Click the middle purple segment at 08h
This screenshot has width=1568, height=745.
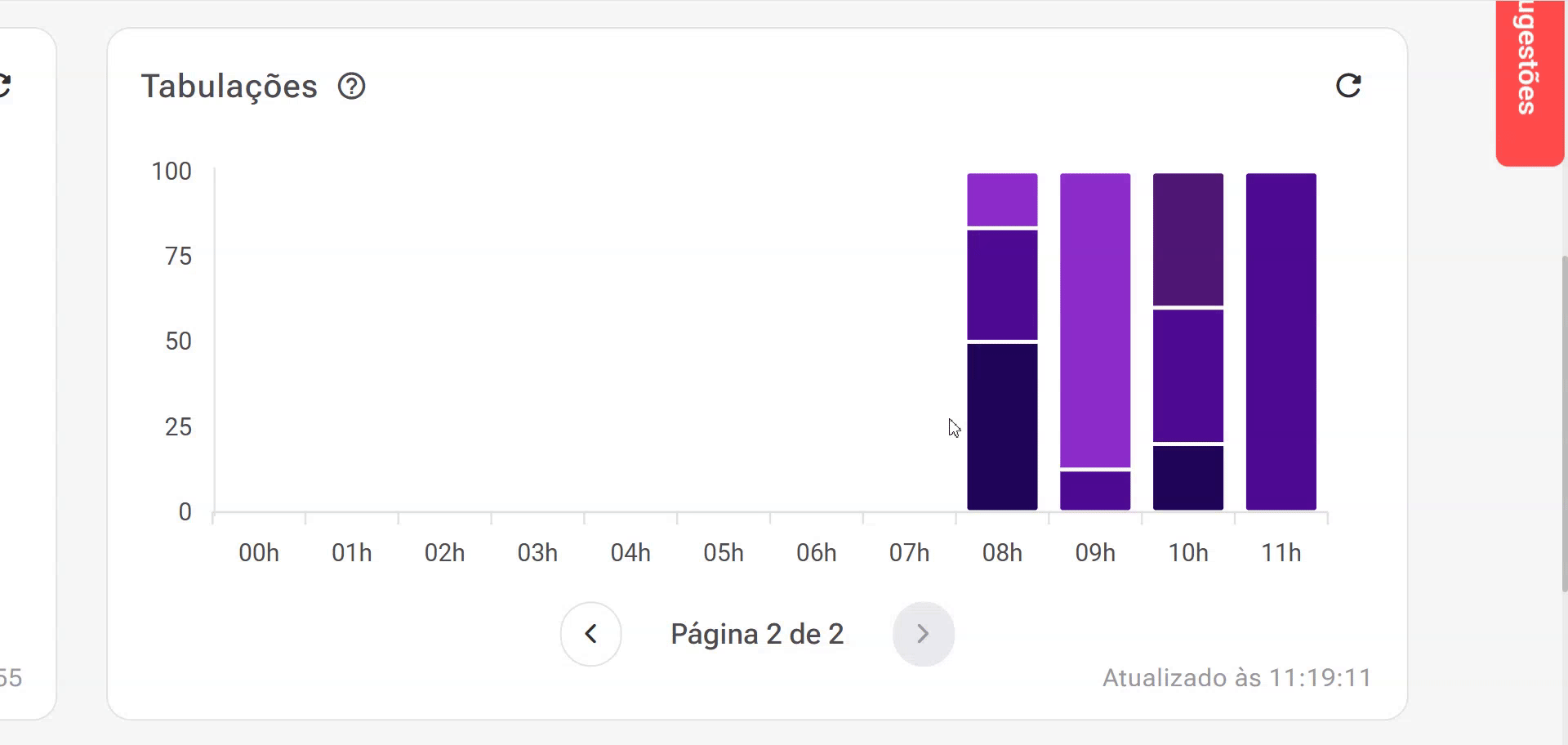1002,285
